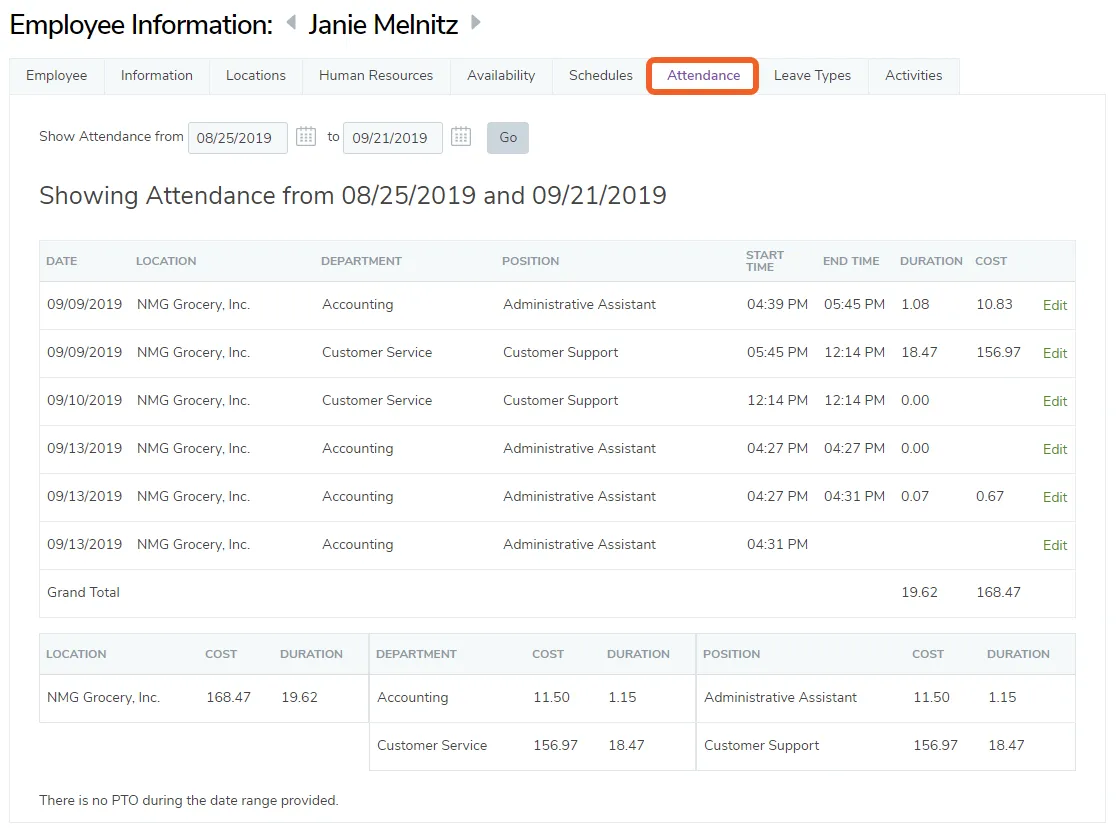
Task: Edit the 09/13/2019 entry ending 04:27 PM
Action: click(1055, 449)
